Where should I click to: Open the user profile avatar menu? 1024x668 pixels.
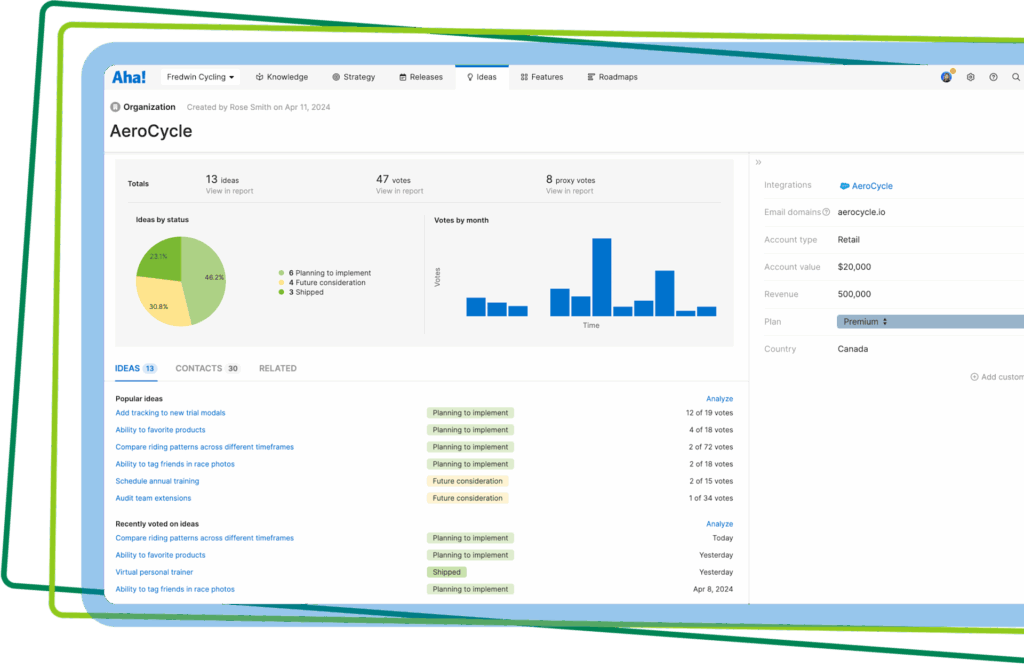pos(946,77)
